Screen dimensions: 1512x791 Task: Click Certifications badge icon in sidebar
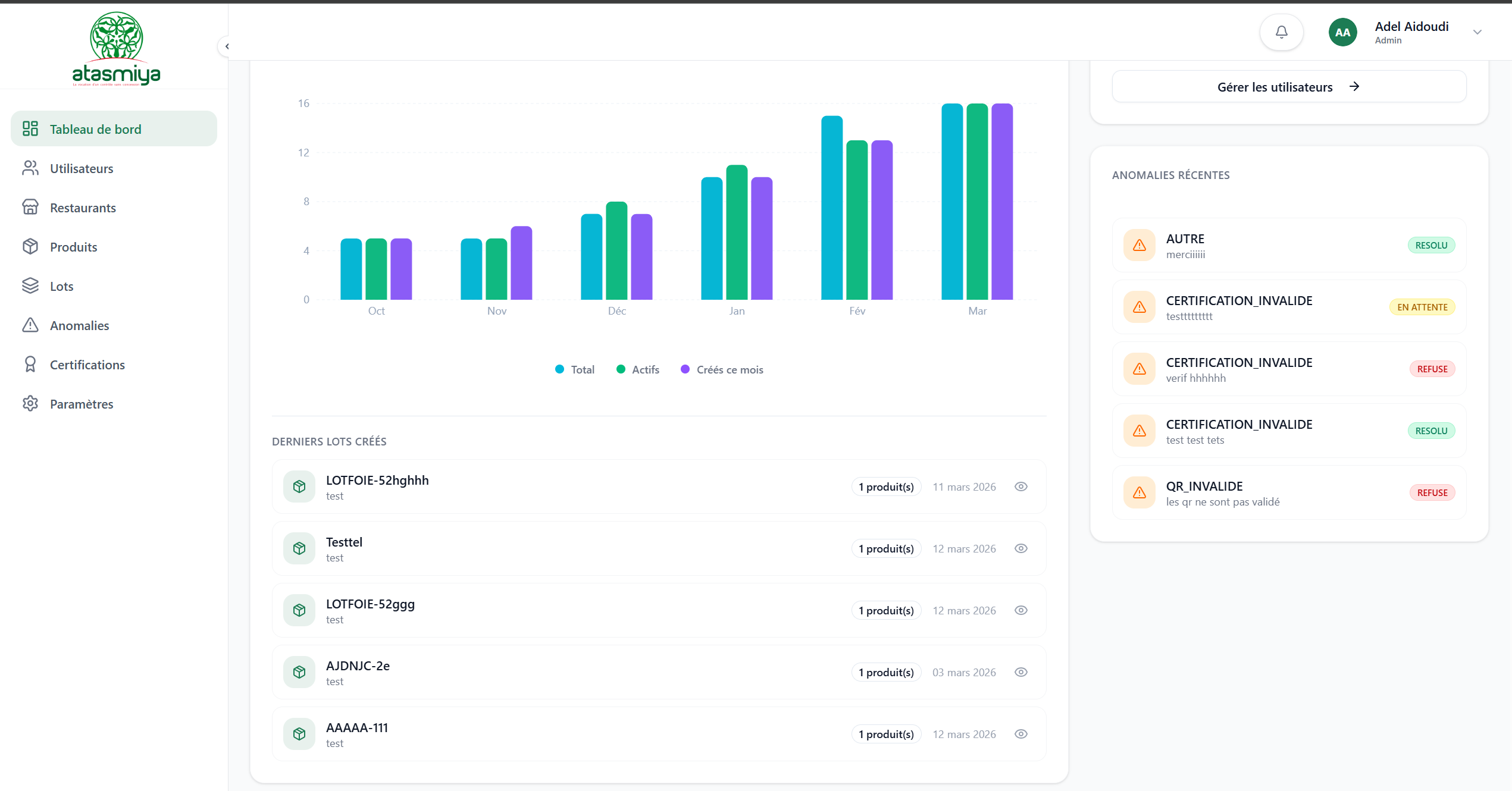tap(30, 364)
